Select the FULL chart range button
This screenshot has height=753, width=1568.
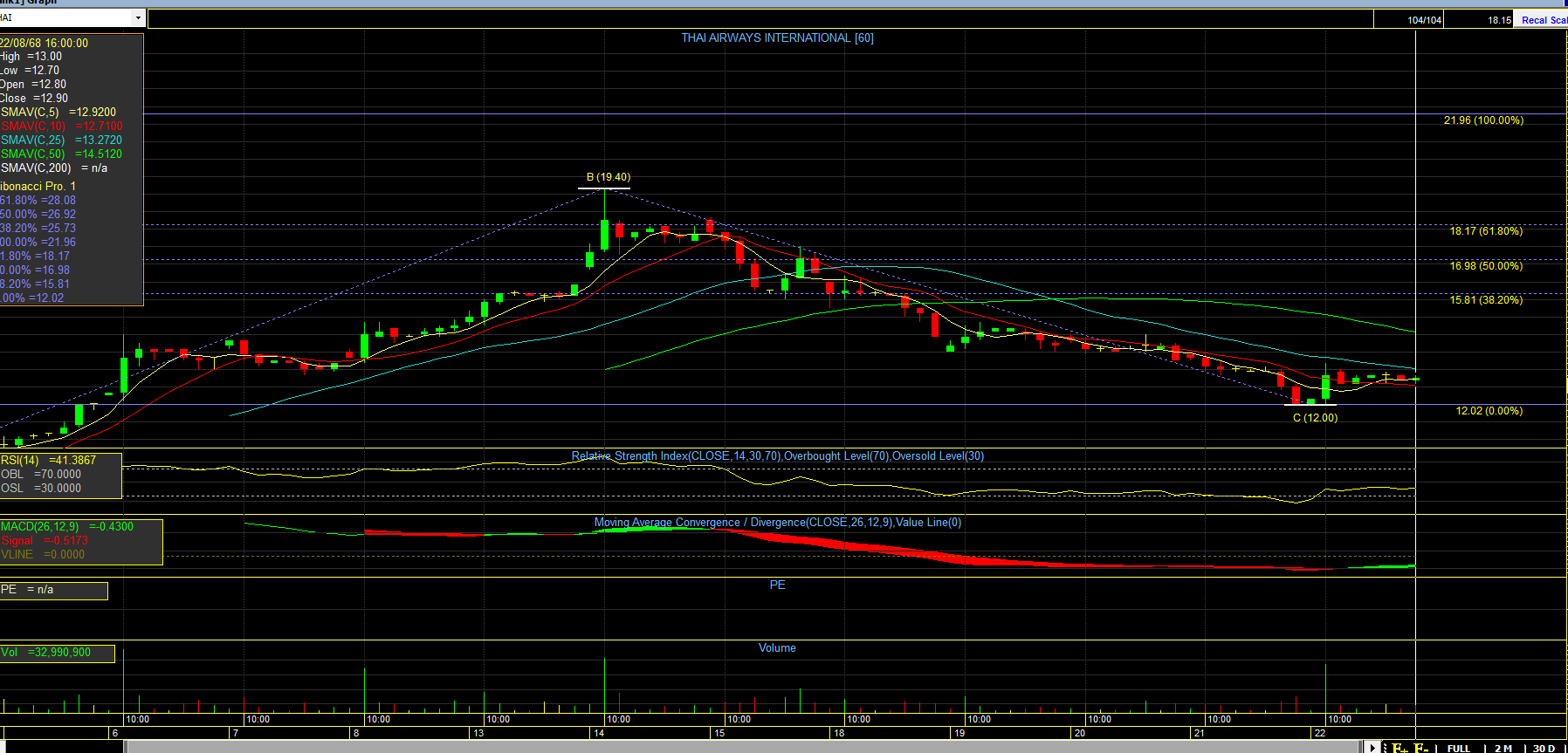[1458, 748]
